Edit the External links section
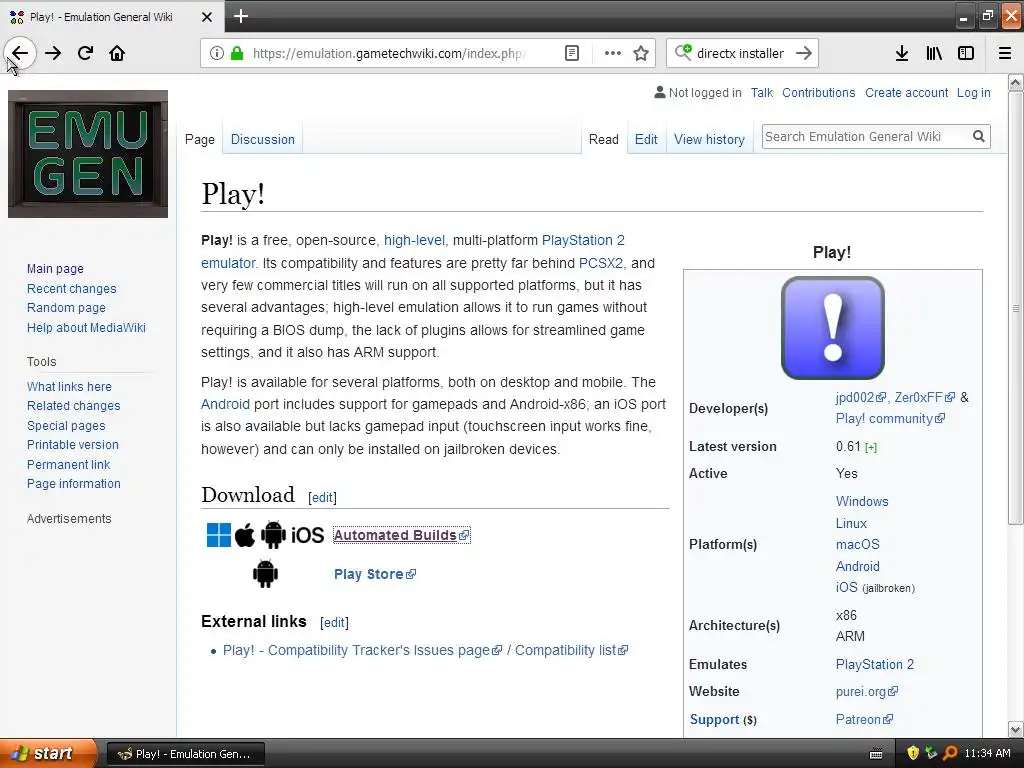Image resolution: width=1024 pixels, height=768 pixels. pyautogui.click(x=334, y=622)
